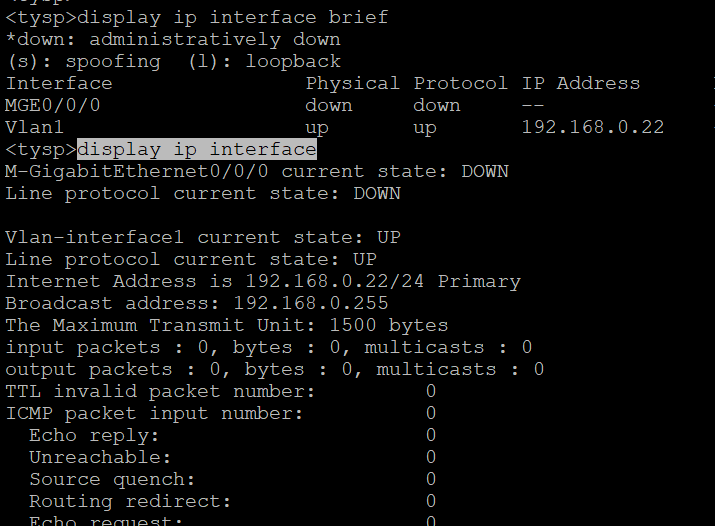Click the "input packets" statistics line
Image resolution: width=715 pixels, height=526 pixels.
pyautogui.click(x=268, y=348)
